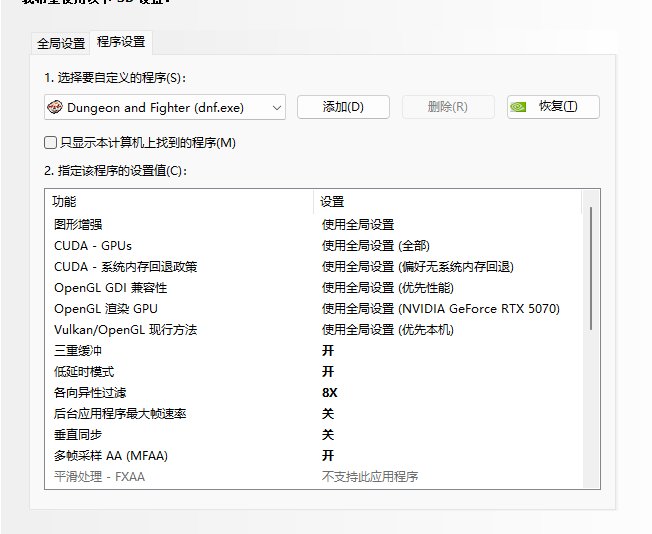Screen dimensions: 652x534
Task: Click the 恢复(T) button
Action: [553, 107]
